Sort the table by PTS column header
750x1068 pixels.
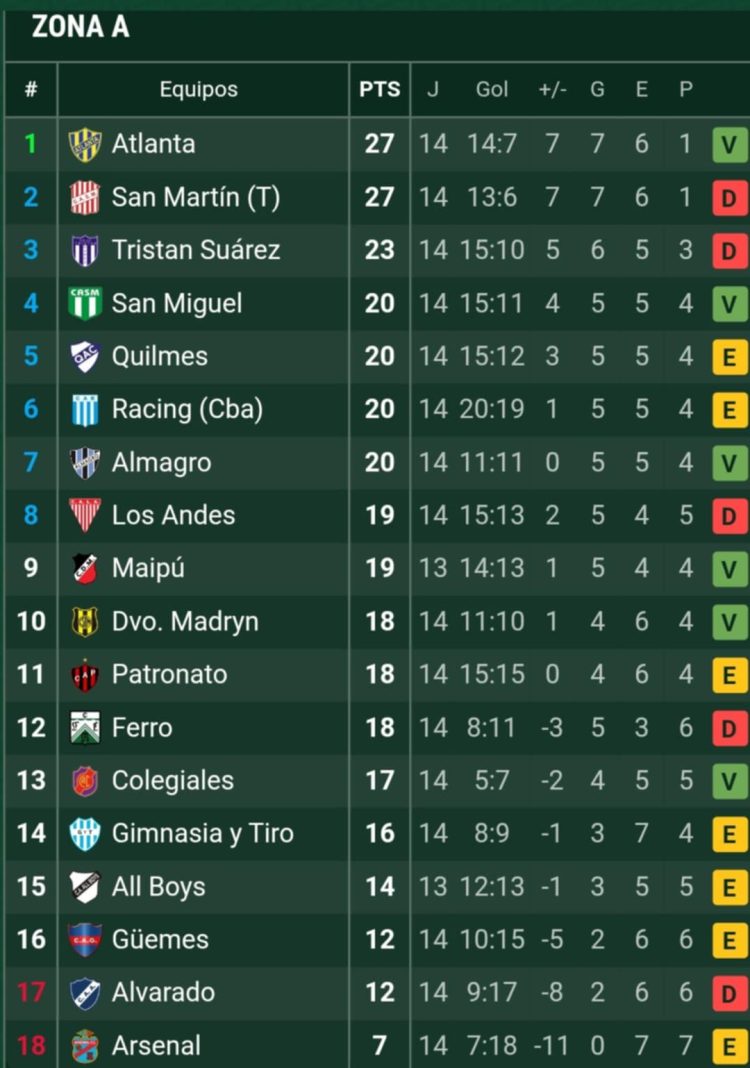(380, 89)
